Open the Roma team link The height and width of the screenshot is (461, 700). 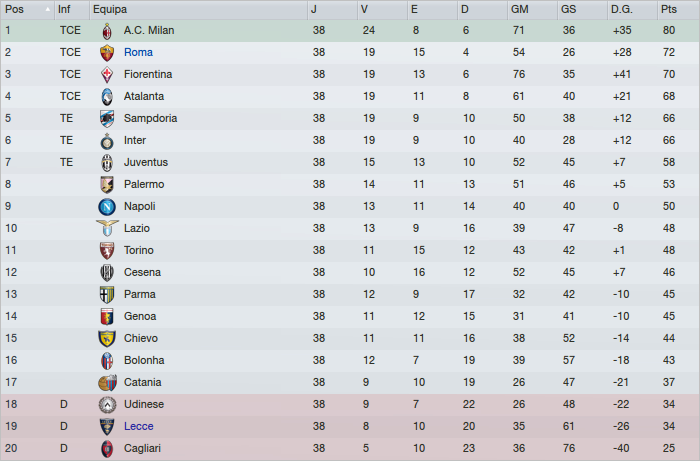(x=138, y=52)
